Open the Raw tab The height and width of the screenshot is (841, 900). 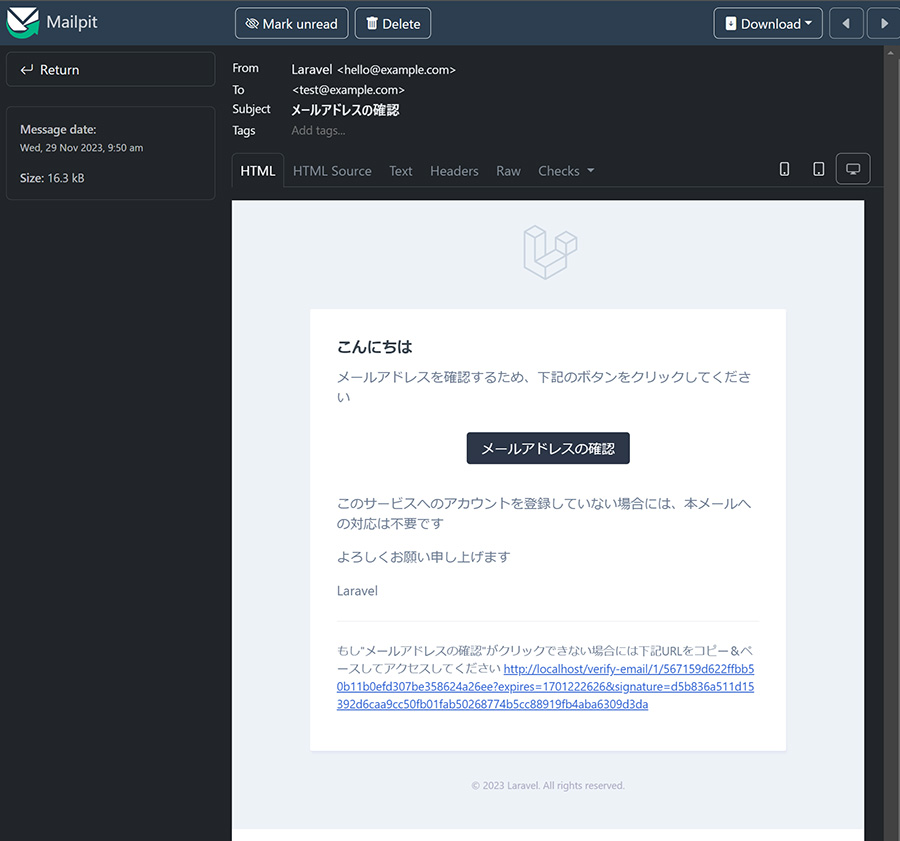(x=508, y=171)
